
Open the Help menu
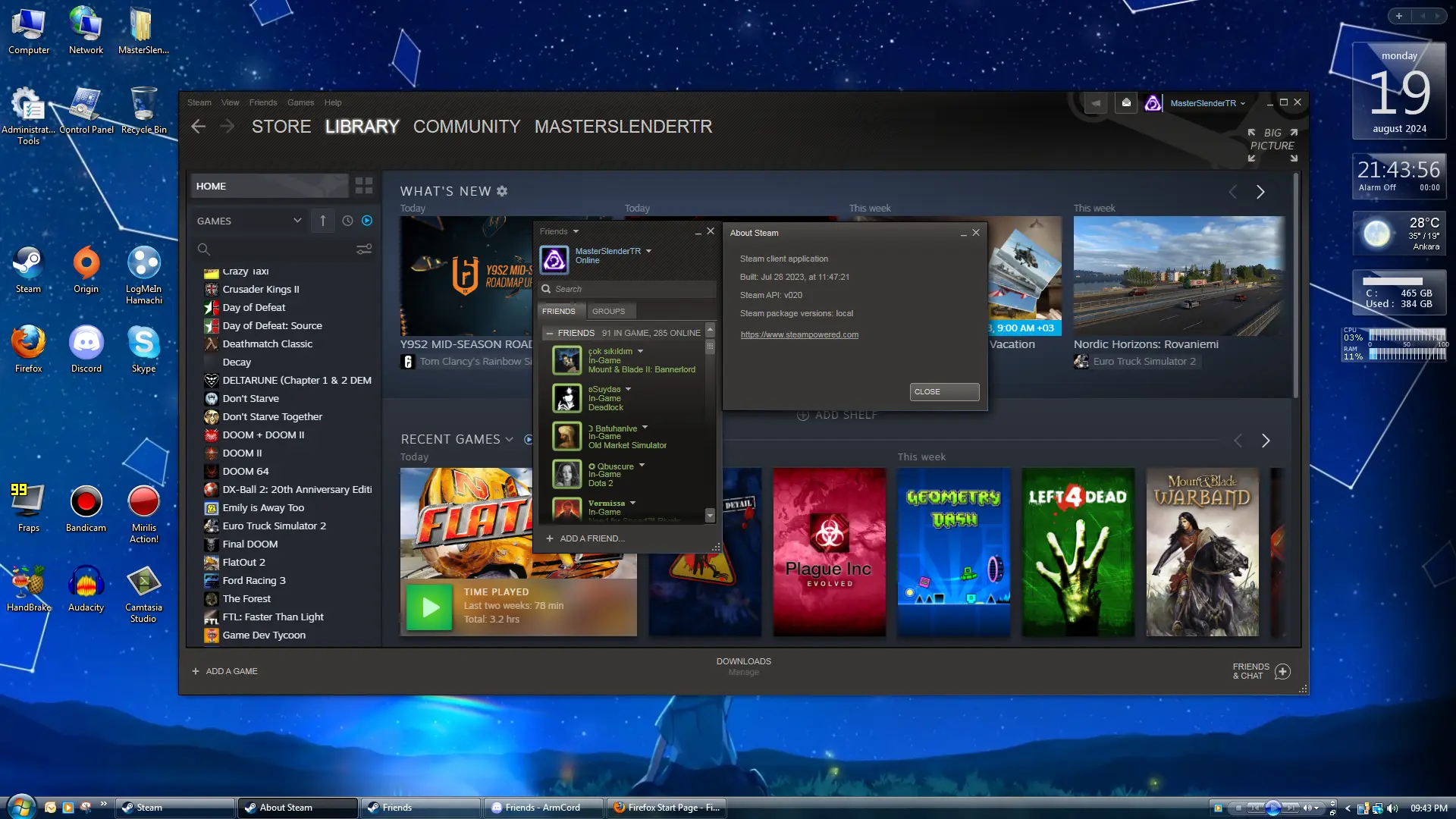click(x=333, y=102)
